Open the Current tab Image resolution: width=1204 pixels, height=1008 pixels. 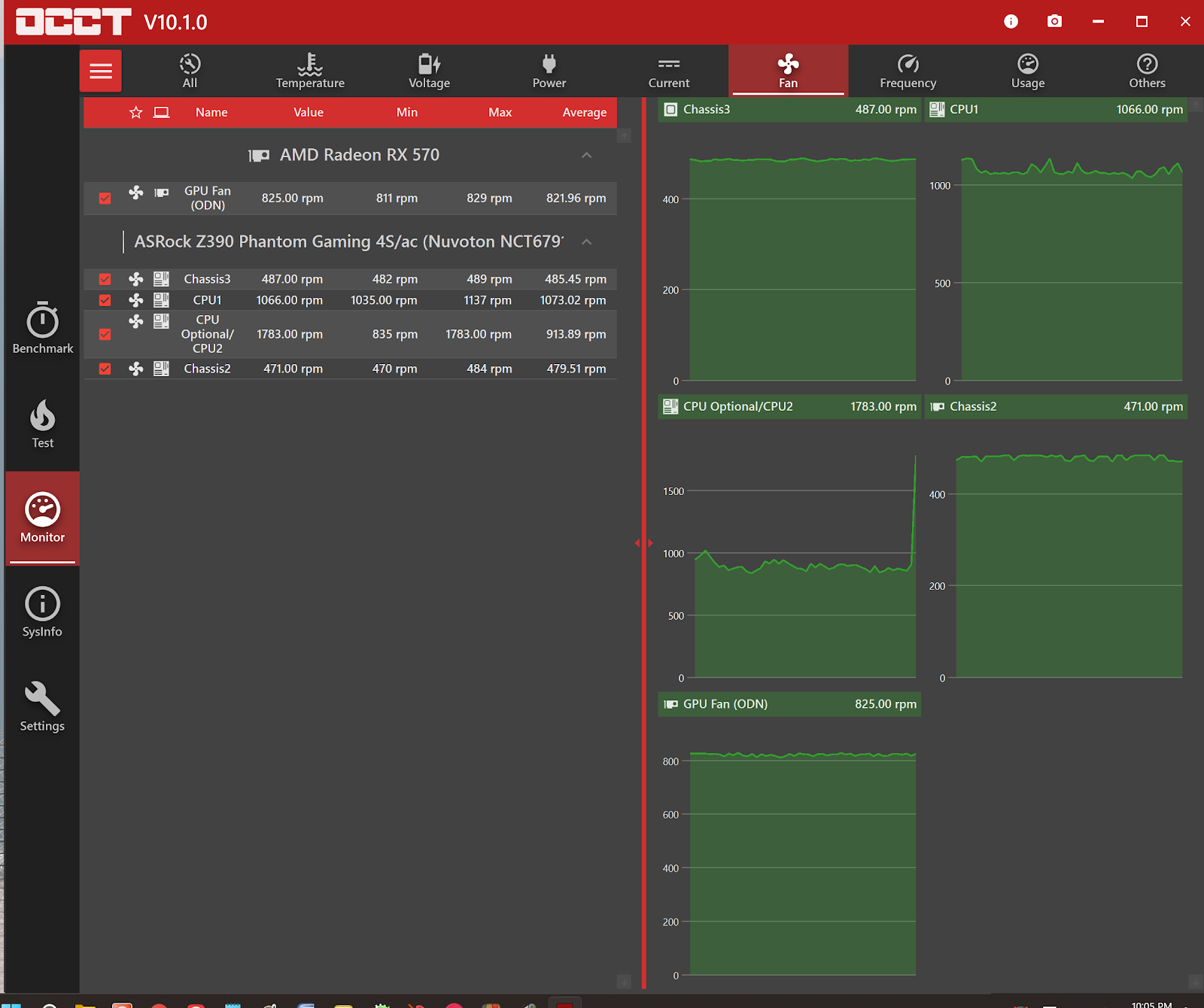point(669,71)
